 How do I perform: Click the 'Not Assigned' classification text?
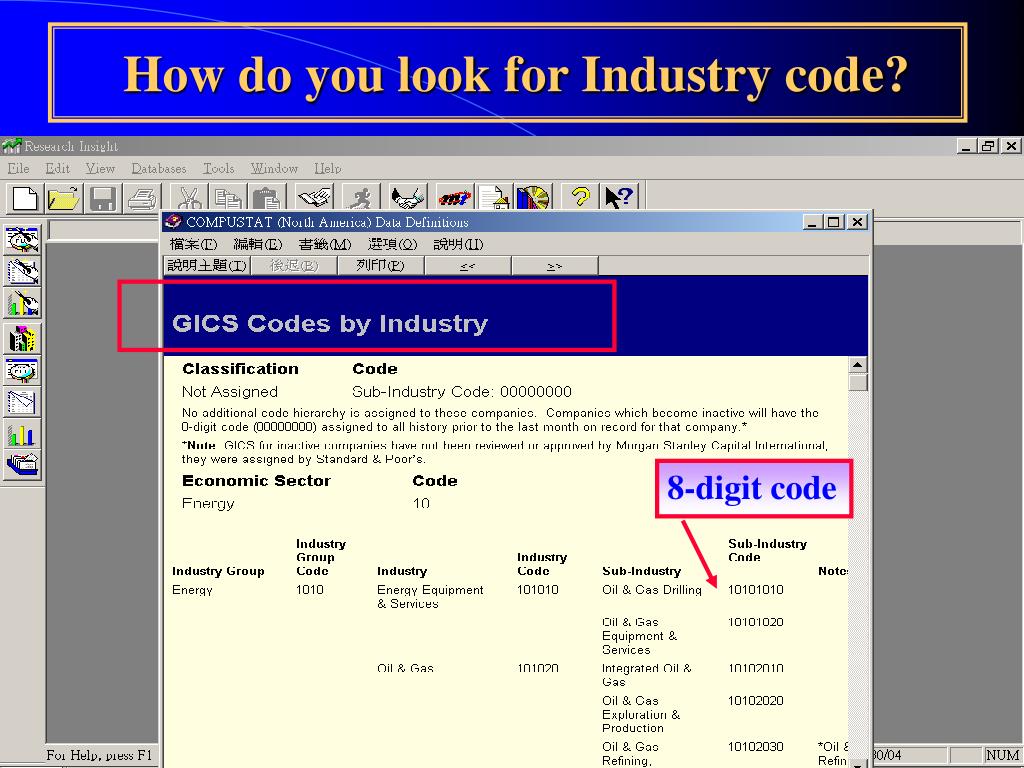click(230, 392)
